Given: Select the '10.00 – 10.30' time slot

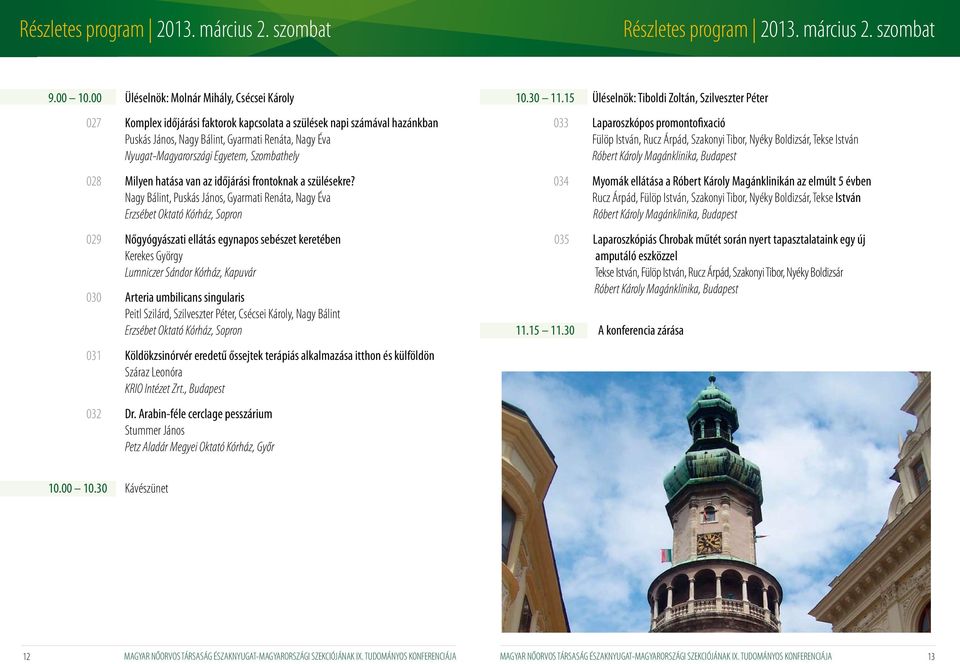Looking at the screenshot, I should pos(78,488).
